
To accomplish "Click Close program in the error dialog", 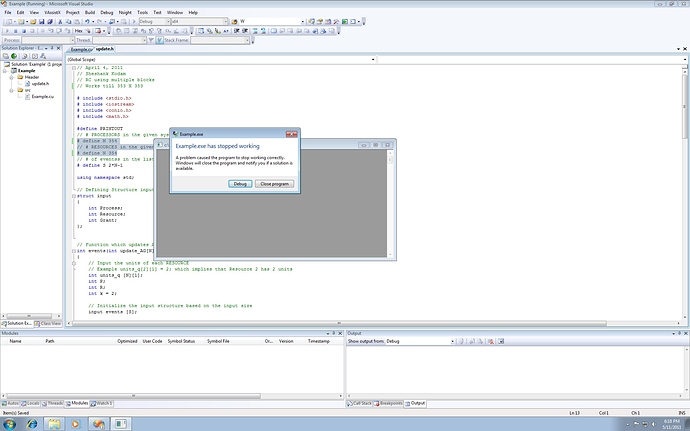I will click(273, 184).
